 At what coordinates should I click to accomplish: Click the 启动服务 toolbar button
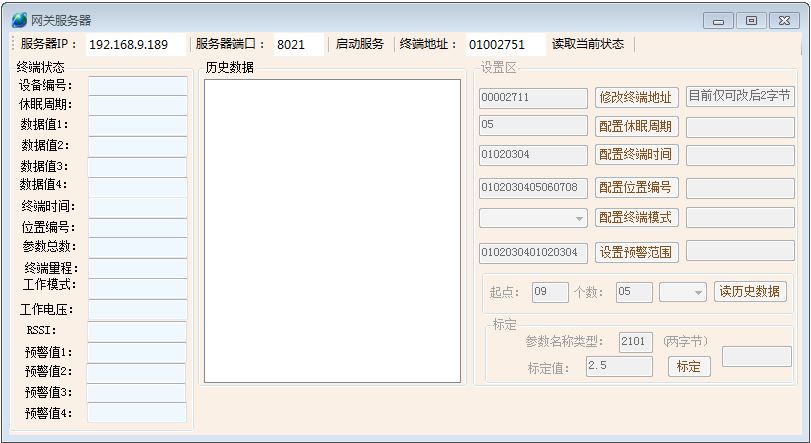tap(359, 44)
